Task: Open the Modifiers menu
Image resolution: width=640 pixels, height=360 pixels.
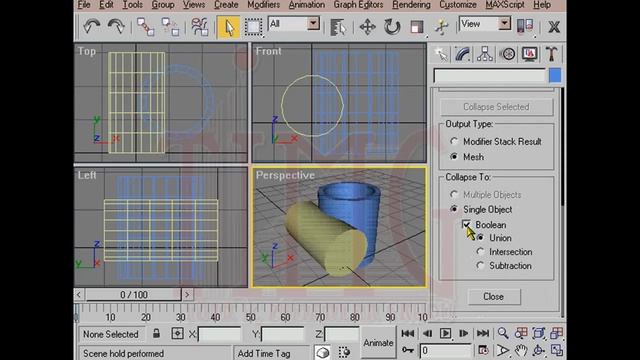Action: (x=263, y=5)
